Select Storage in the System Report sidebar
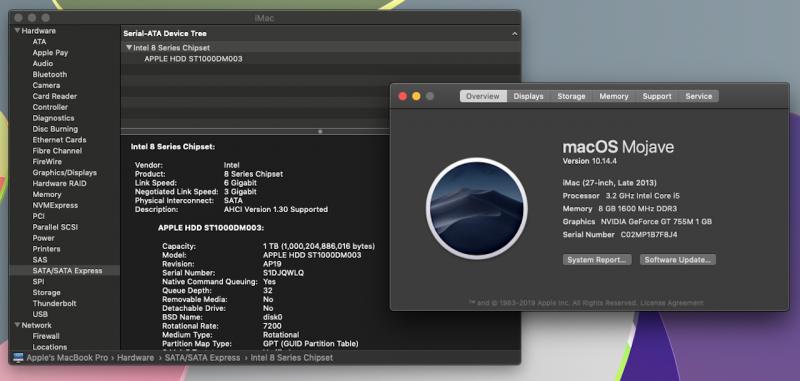This screenshot has width=800, height=381. coord(46,292)
